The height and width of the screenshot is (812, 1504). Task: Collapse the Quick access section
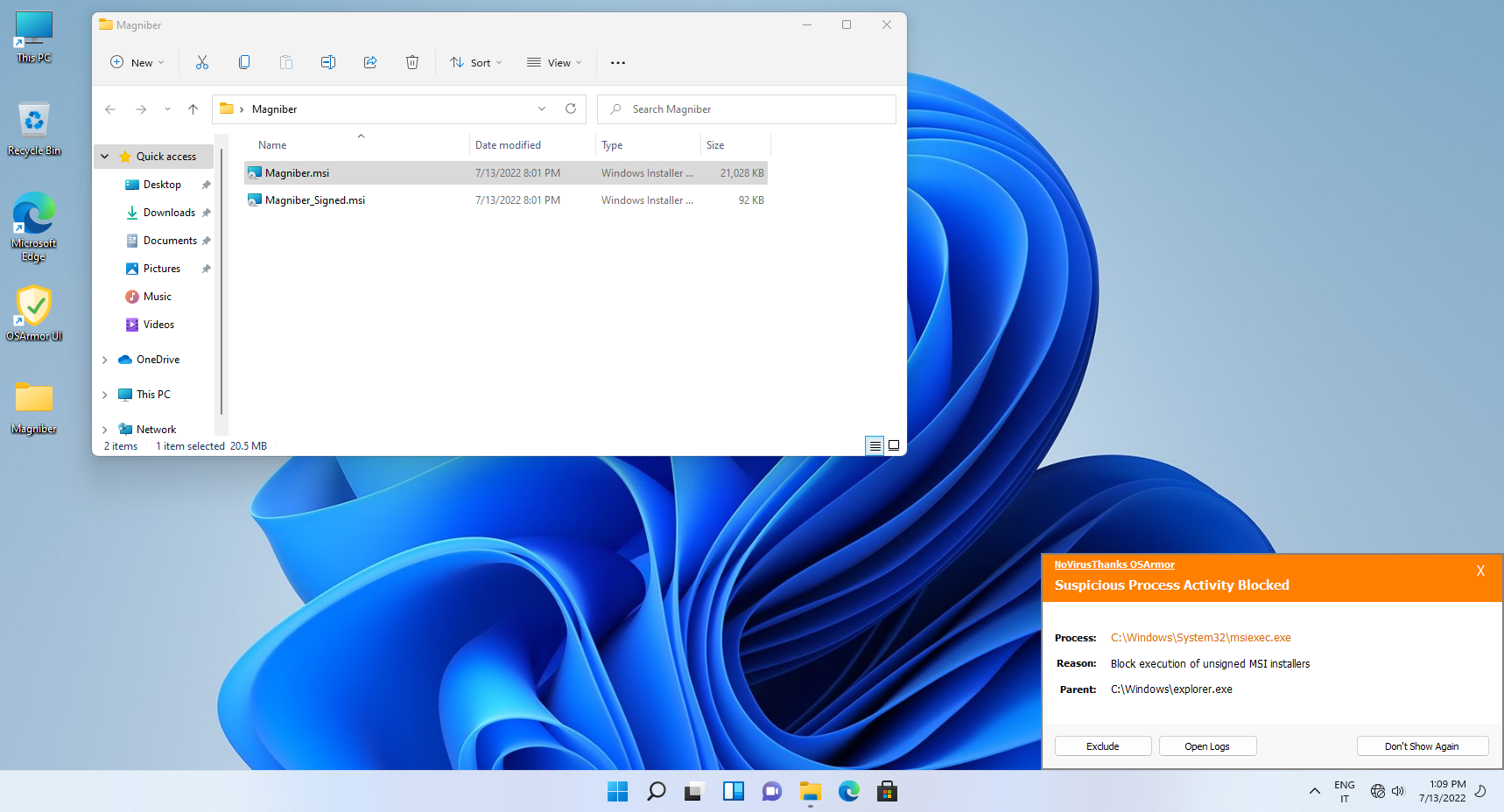(x=105, y=157)
